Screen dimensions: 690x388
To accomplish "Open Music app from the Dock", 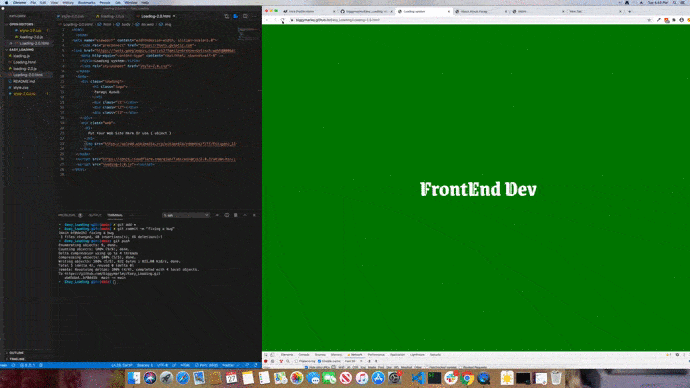I will tap(362, 378).
